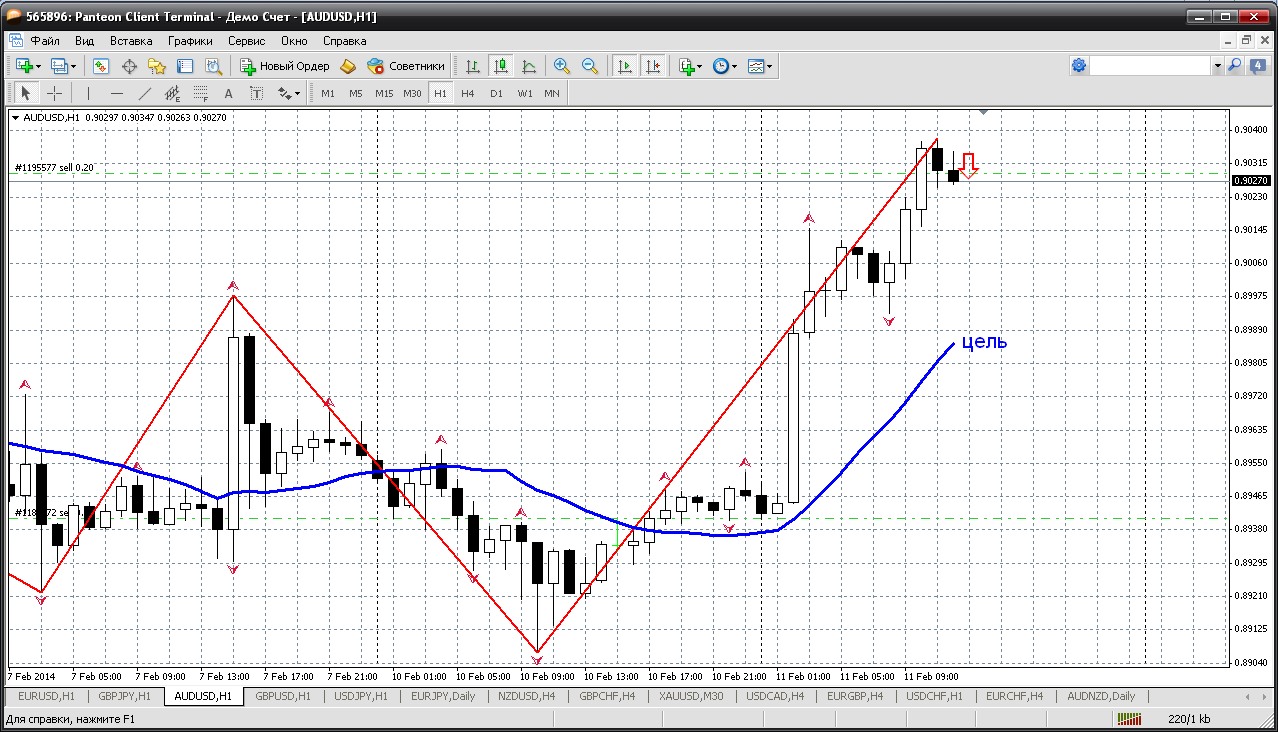Screen dimensions: 1278x732
Task: Open the Indicators list icon
Action: pyautogui.click(x=686, y=66)
